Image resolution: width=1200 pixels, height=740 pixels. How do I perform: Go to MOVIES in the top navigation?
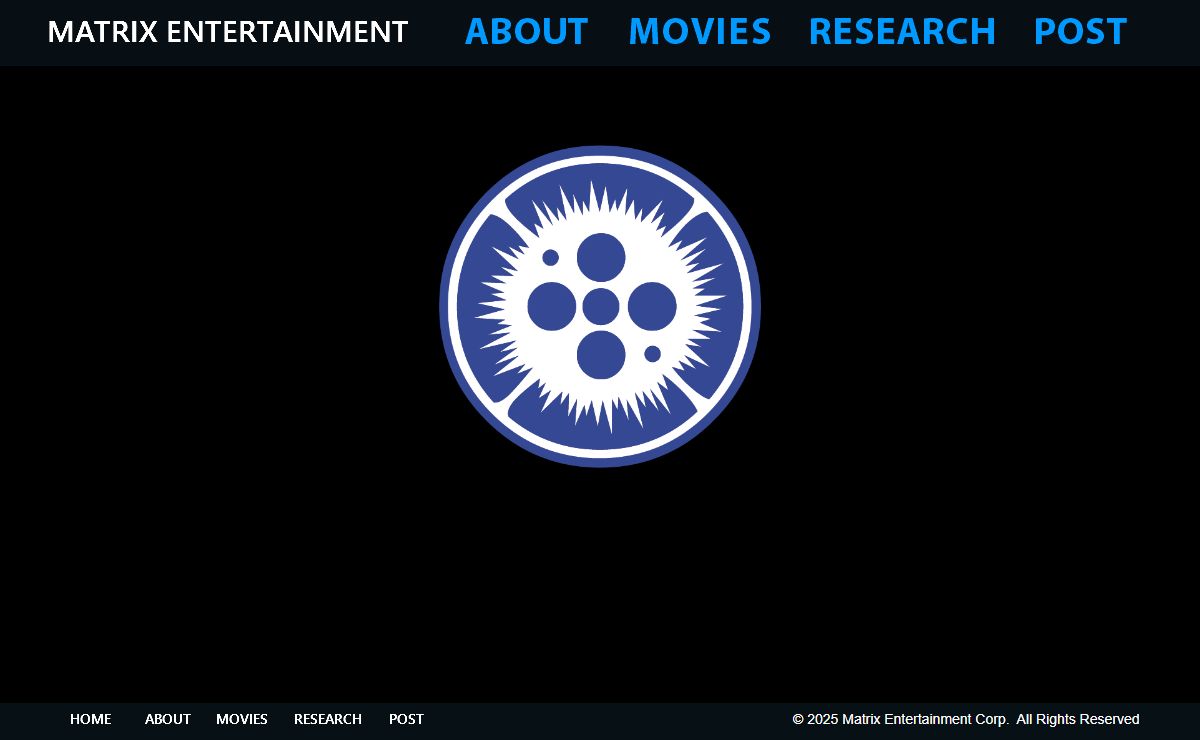click(700, 32)
